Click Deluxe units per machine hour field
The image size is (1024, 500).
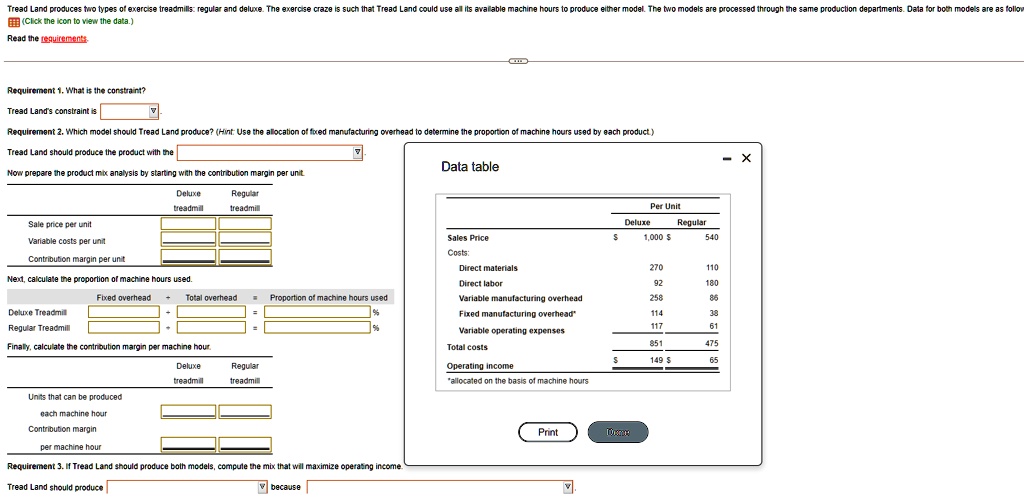188,412
